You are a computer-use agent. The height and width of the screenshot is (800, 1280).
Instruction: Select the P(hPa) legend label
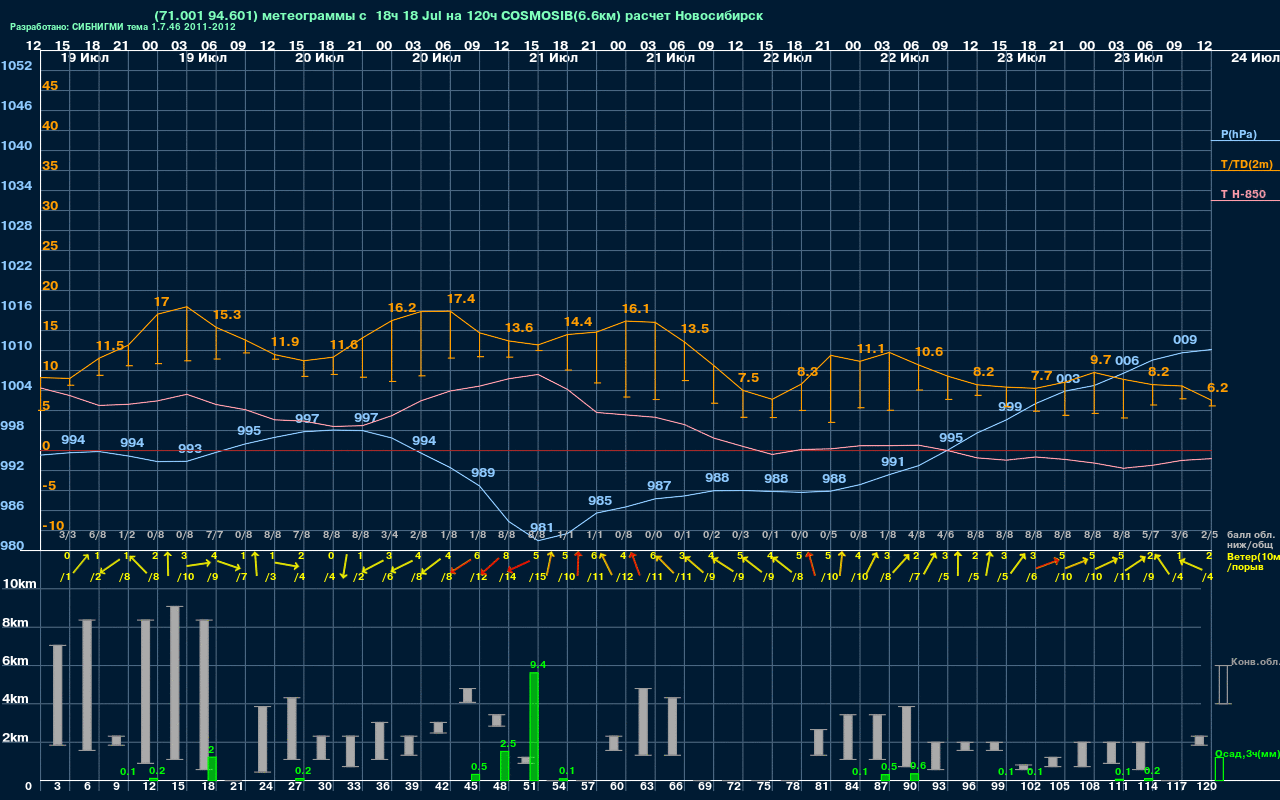[x=1239, y=134]
